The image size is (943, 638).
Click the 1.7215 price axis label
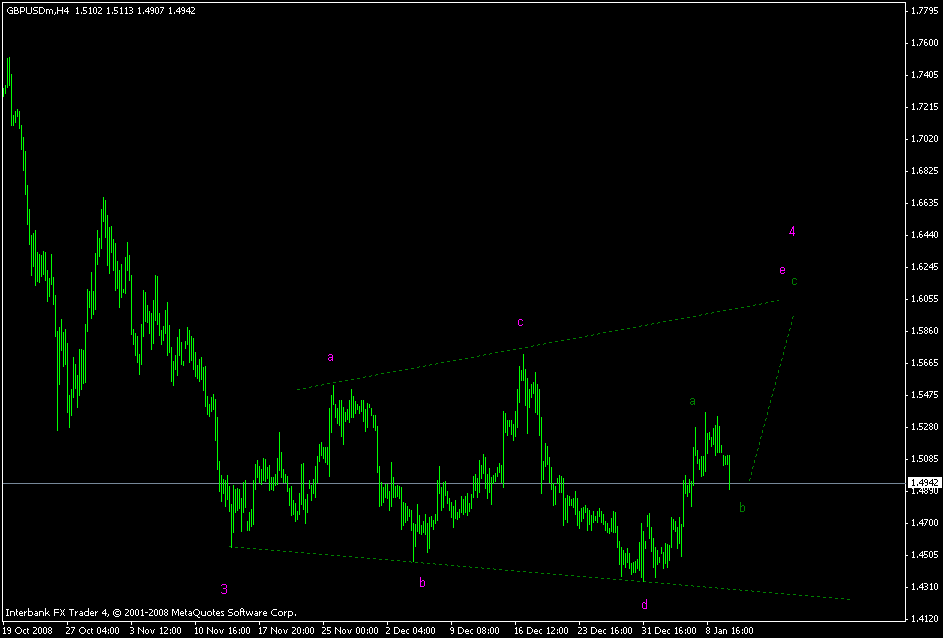pos(924,106)
